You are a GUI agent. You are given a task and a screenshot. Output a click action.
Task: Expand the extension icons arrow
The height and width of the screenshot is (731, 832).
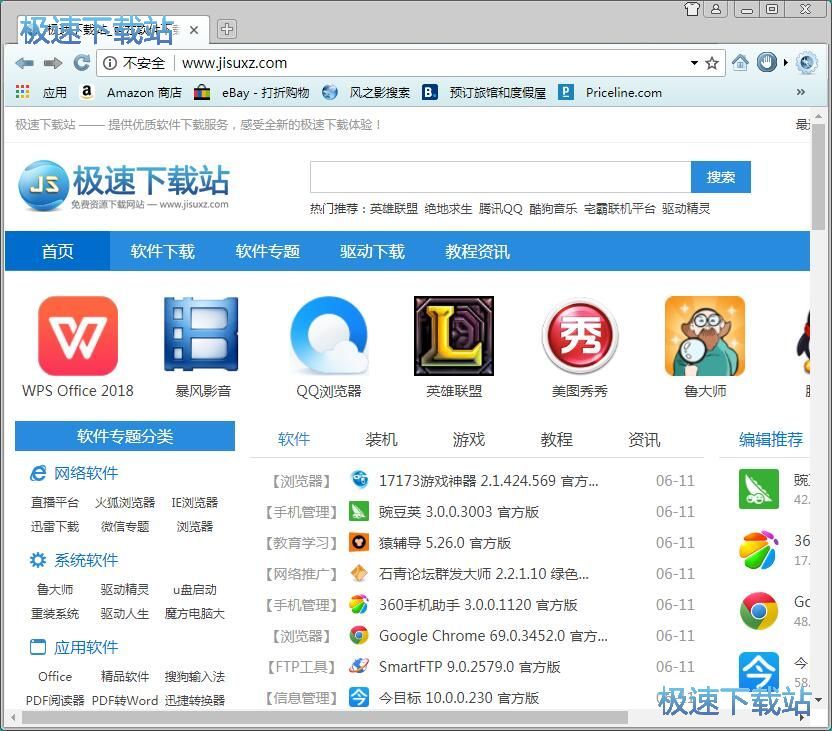pyautogui.click(x=786, y=63)
